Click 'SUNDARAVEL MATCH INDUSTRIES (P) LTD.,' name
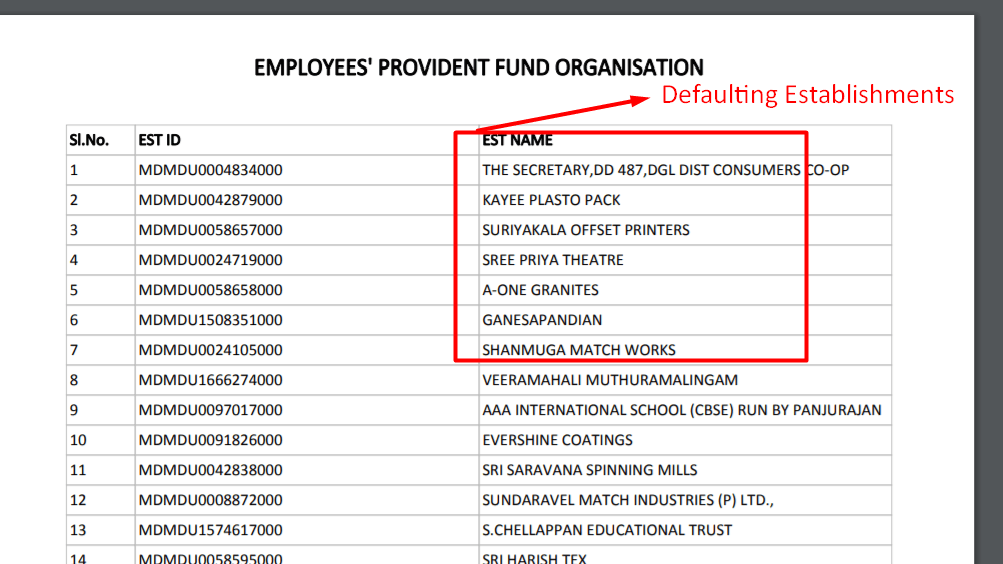Screen dimensions: 1003x564 628,501
